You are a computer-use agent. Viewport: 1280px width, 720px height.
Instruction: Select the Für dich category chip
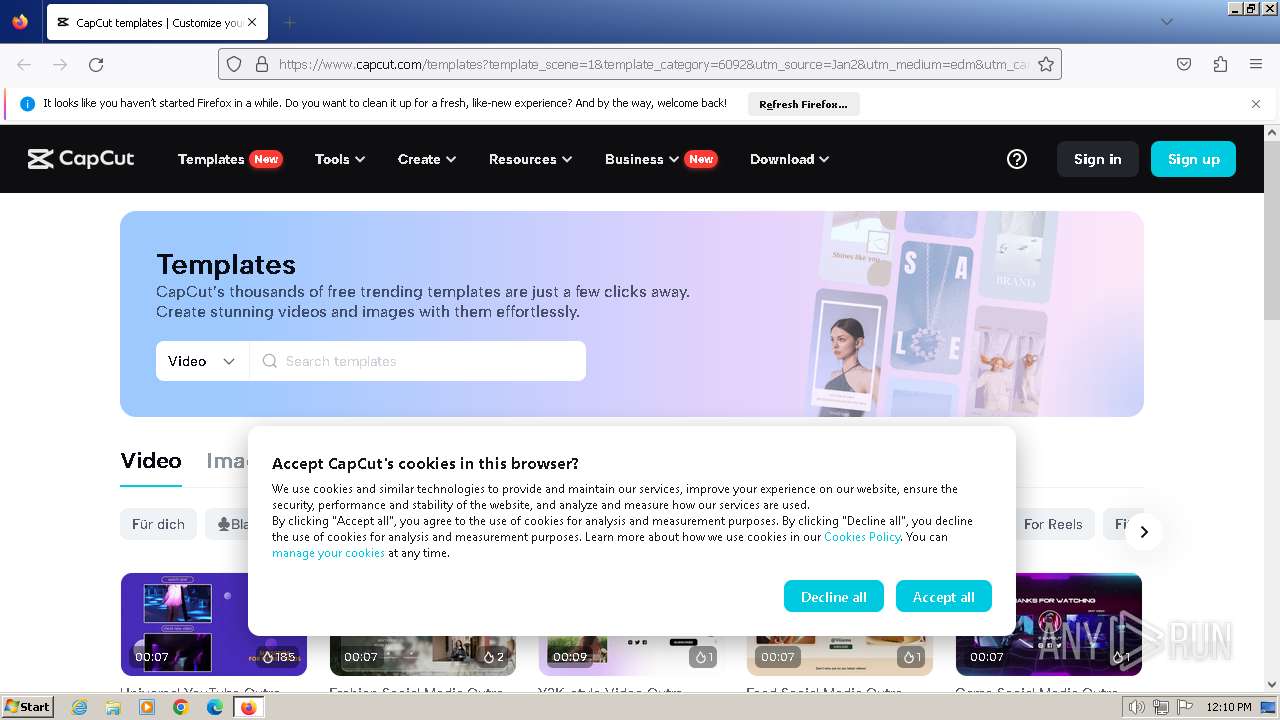(158, 524)
